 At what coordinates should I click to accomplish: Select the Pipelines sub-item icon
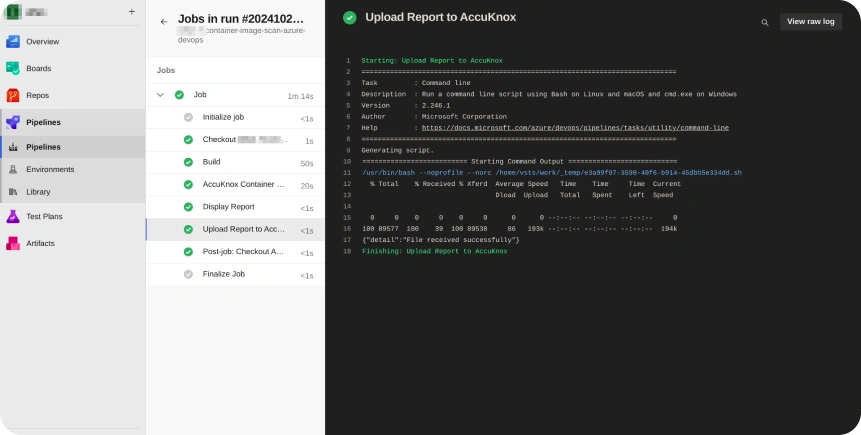click(13, 147)
